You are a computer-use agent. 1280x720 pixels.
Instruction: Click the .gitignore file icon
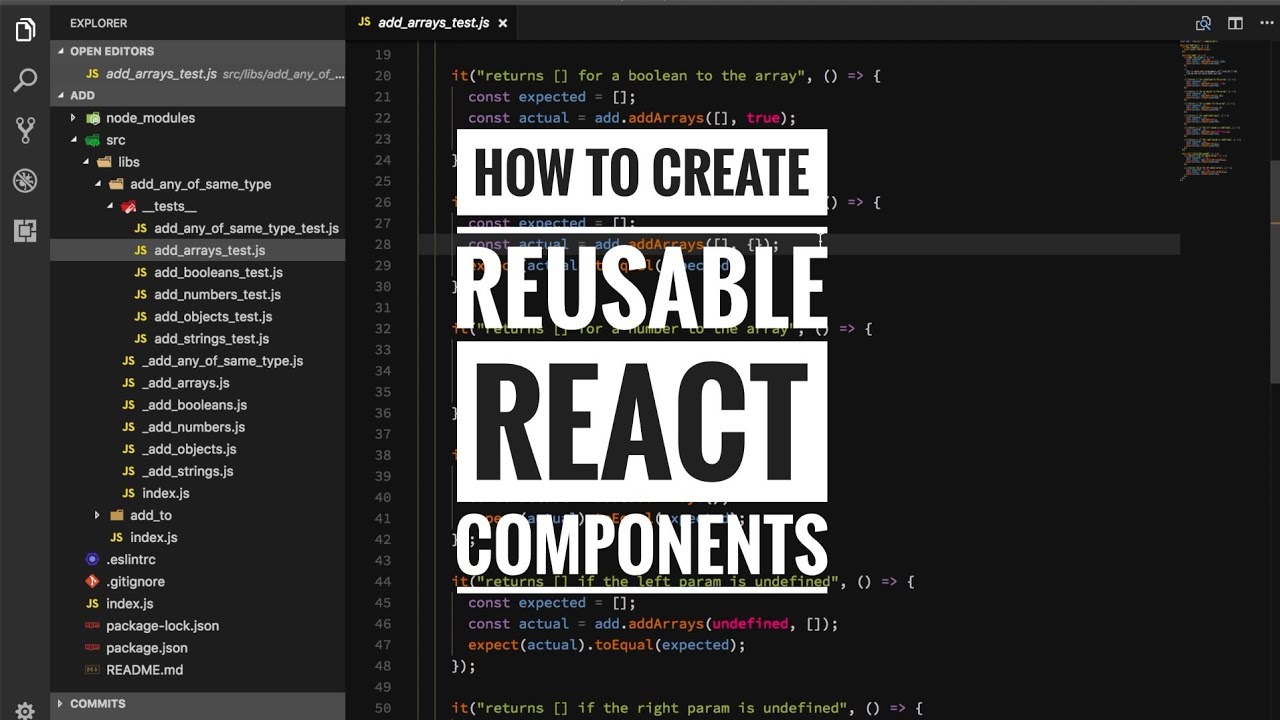point(93,581)
